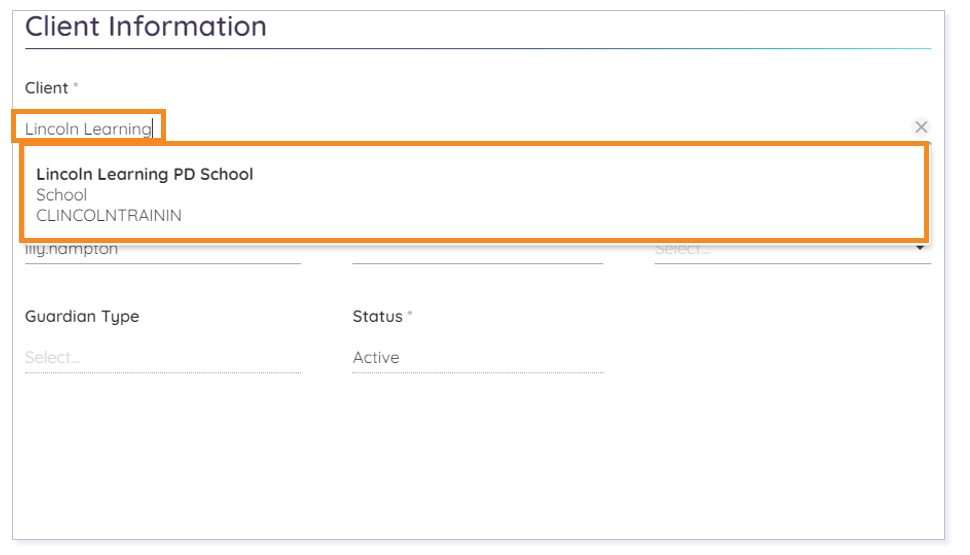Click the School type line in the suggestion
The width and height of the screenshot is (970, 555).
pyautogui.click(x=61, y=195)
